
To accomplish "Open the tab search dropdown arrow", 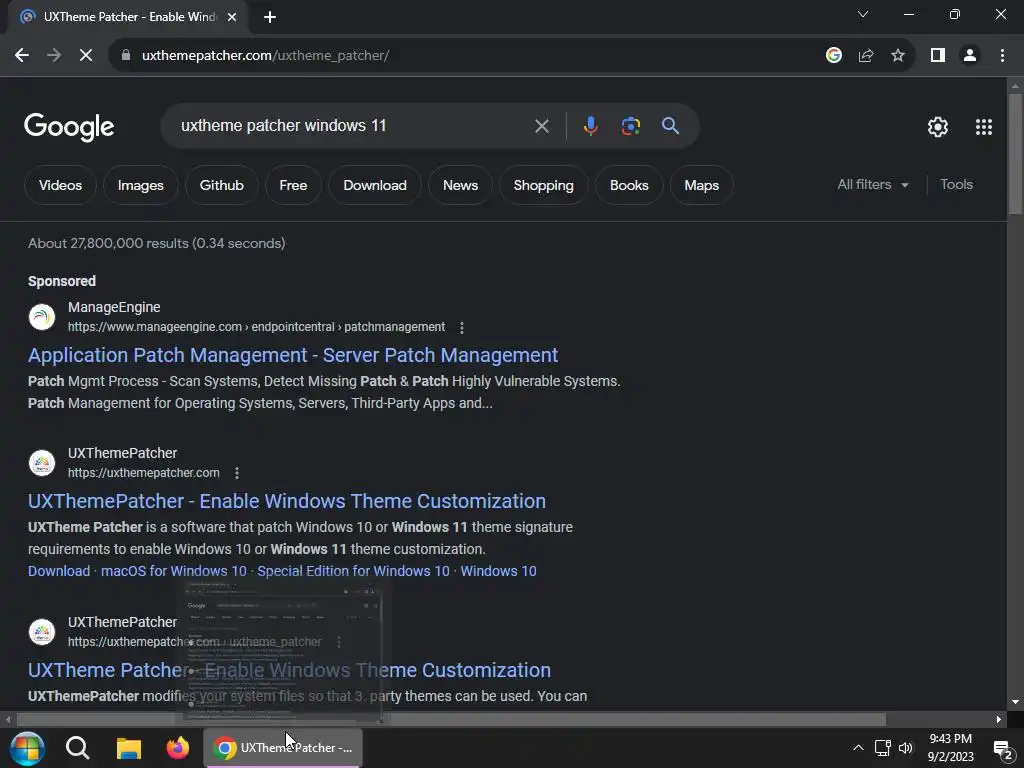I will point(863,14).
